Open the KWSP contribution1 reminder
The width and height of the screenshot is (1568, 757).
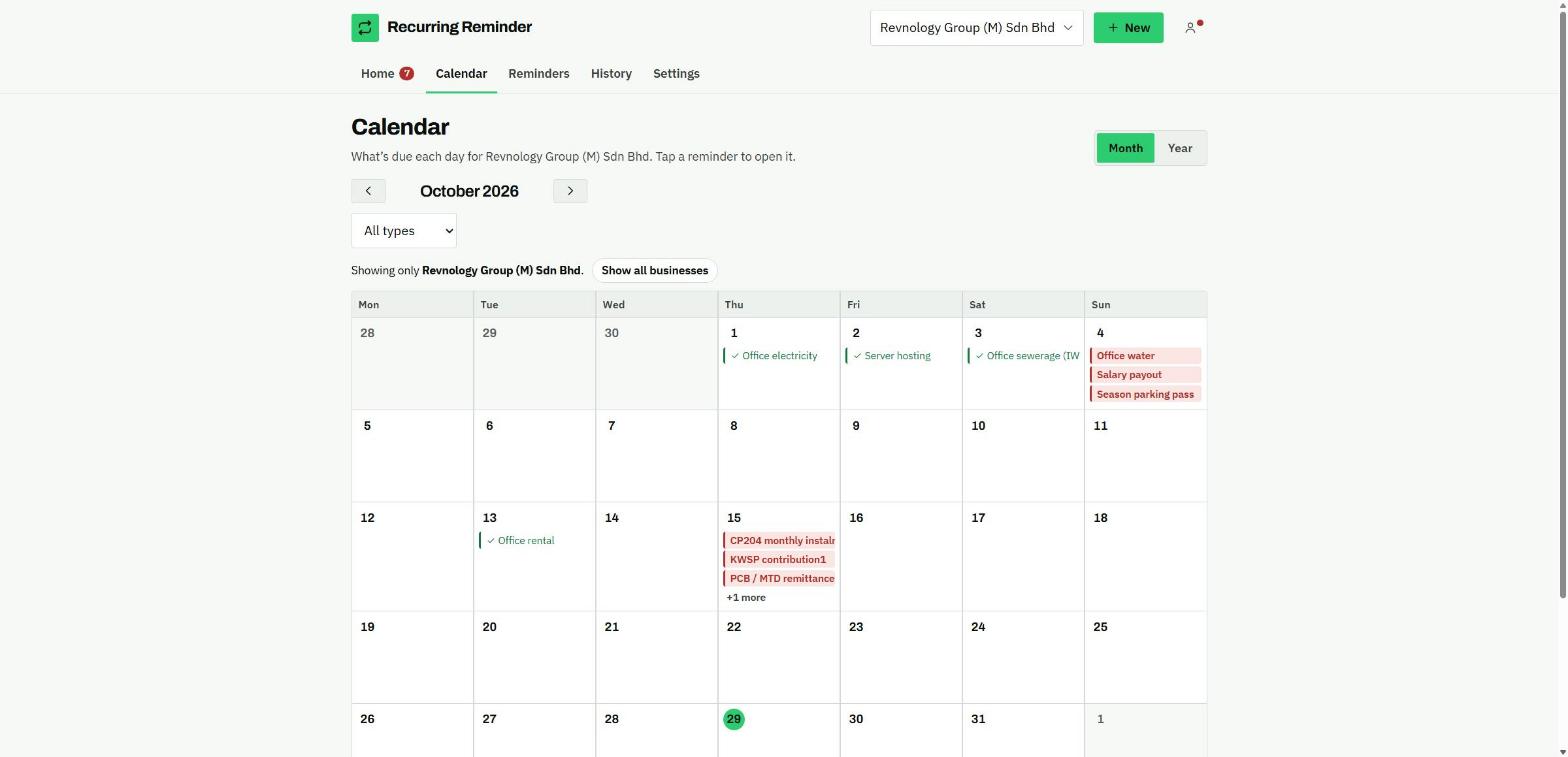point(779,560)
